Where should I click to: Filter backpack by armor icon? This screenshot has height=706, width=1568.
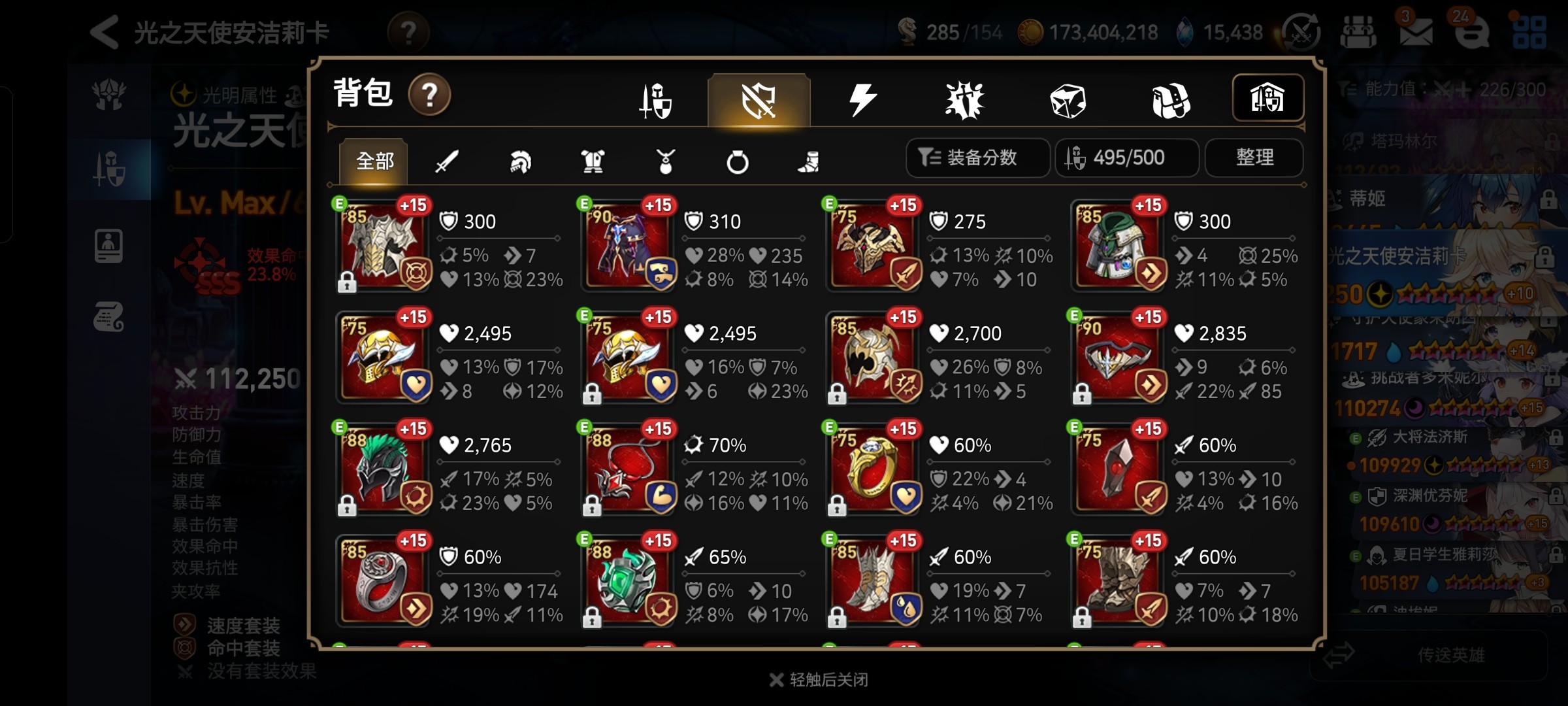(593, 161)
